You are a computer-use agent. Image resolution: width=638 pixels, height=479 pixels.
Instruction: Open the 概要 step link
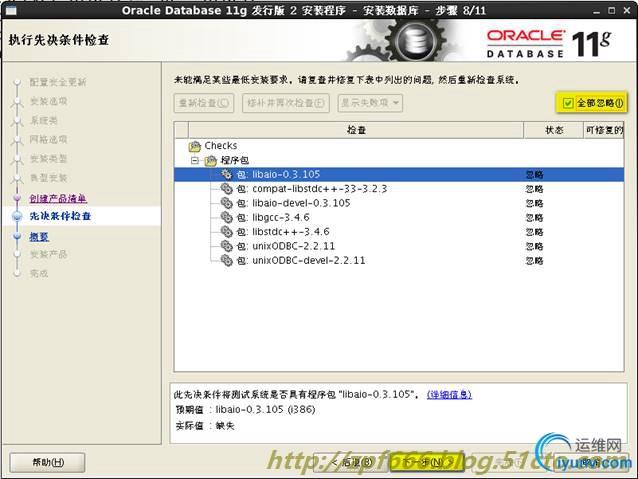click(39, 236)
